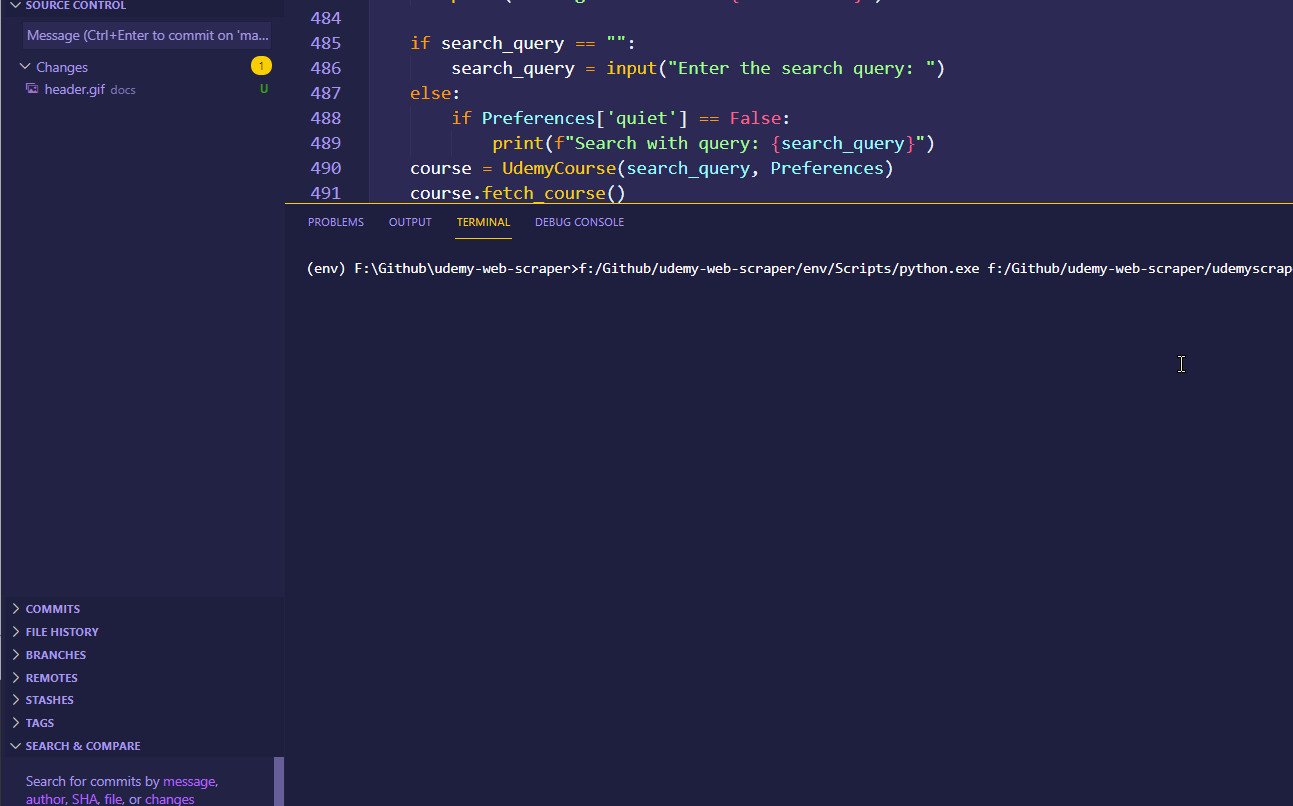The width and height of the screenshot is (1293, 806).
Task: Focus the commit message input box
Action: [147, 35]
